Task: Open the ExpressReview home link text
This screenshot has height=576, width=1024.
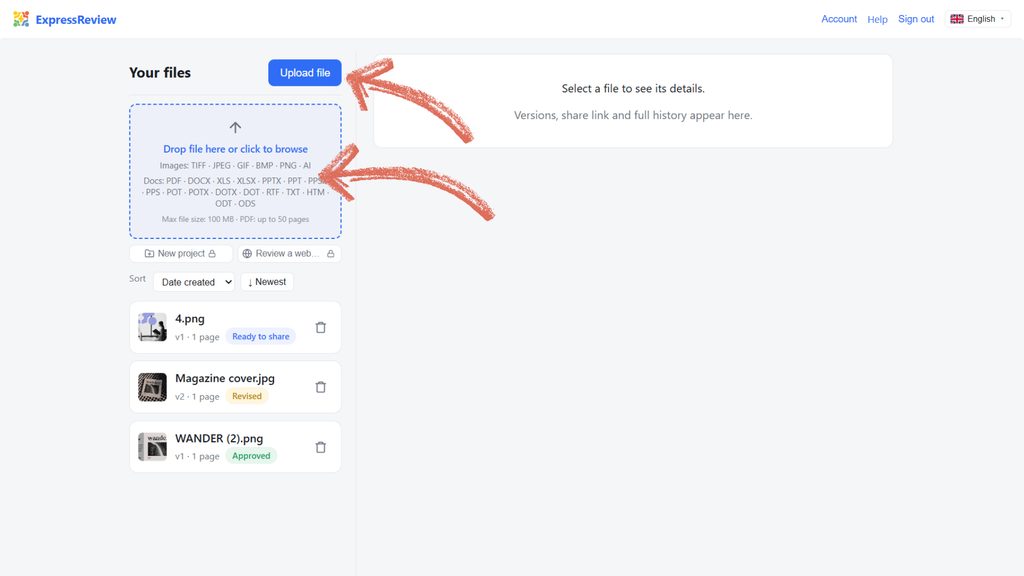Action: pyautogui.click(x=76, y=20)
